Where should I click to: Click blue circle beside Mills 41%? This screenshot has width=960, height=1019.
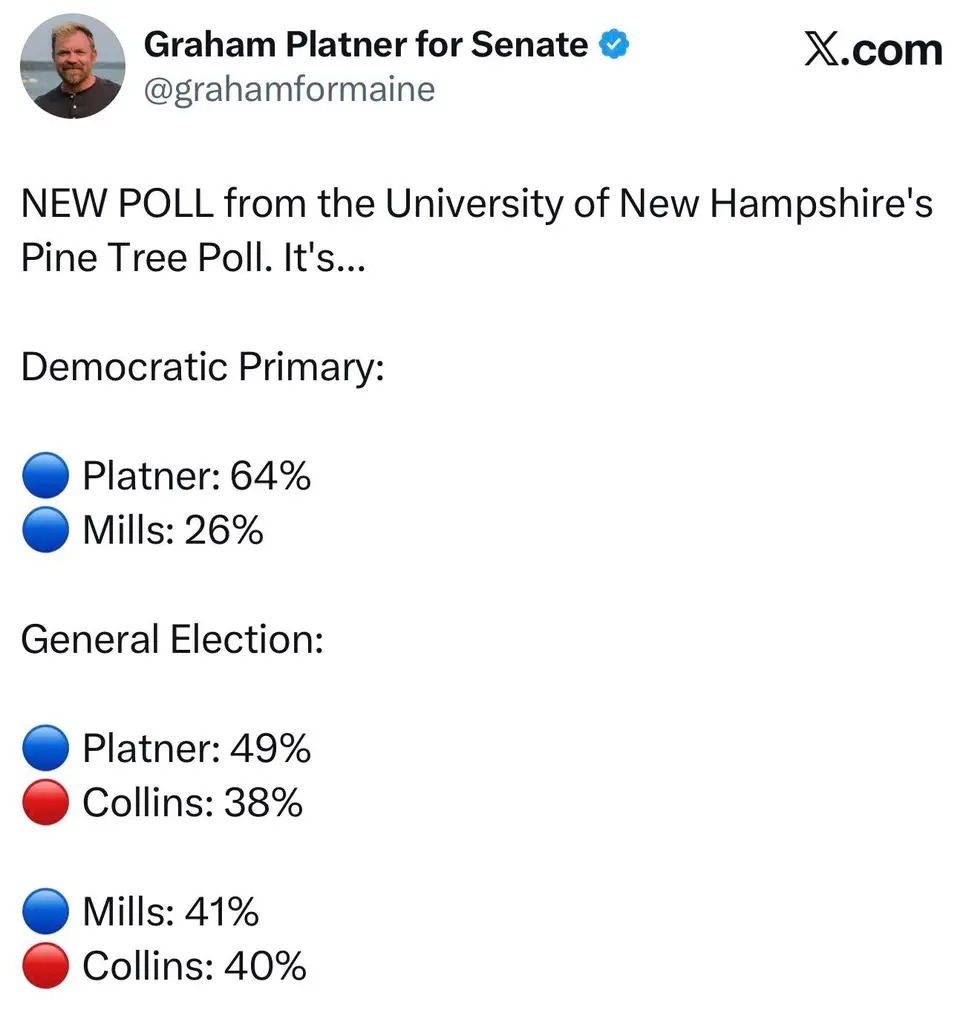tap(45, 912)
